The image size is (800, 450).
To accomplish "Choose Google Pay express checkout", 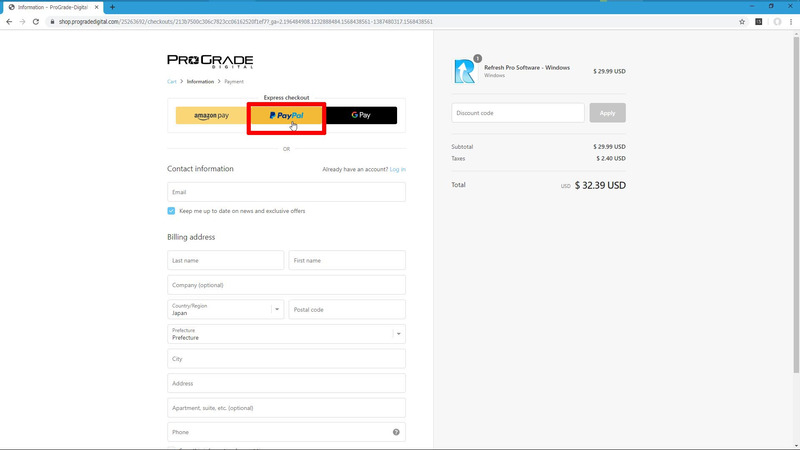I will click(361, 115).
